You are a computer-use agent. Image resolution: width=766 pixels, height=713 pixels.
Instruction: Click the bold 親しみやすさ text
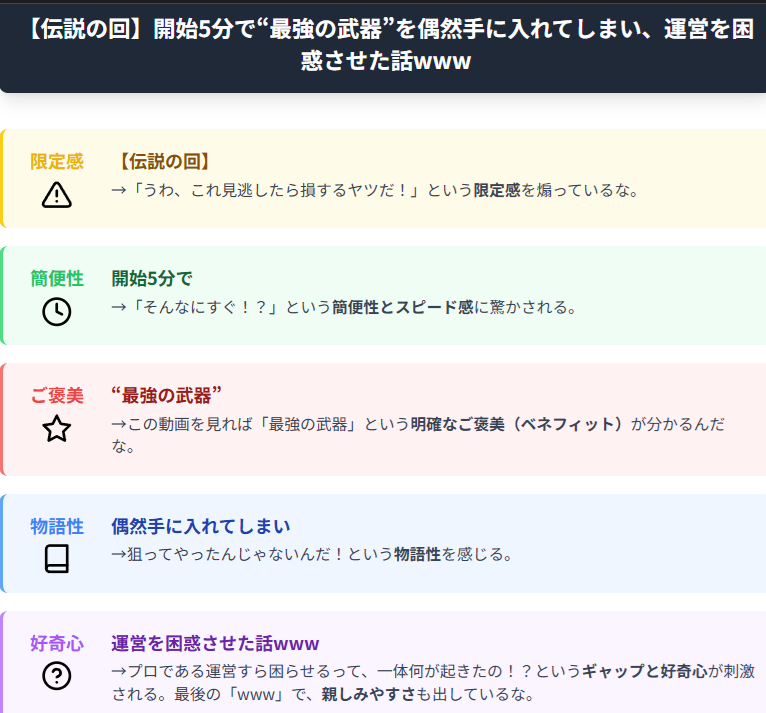(368, 694)
